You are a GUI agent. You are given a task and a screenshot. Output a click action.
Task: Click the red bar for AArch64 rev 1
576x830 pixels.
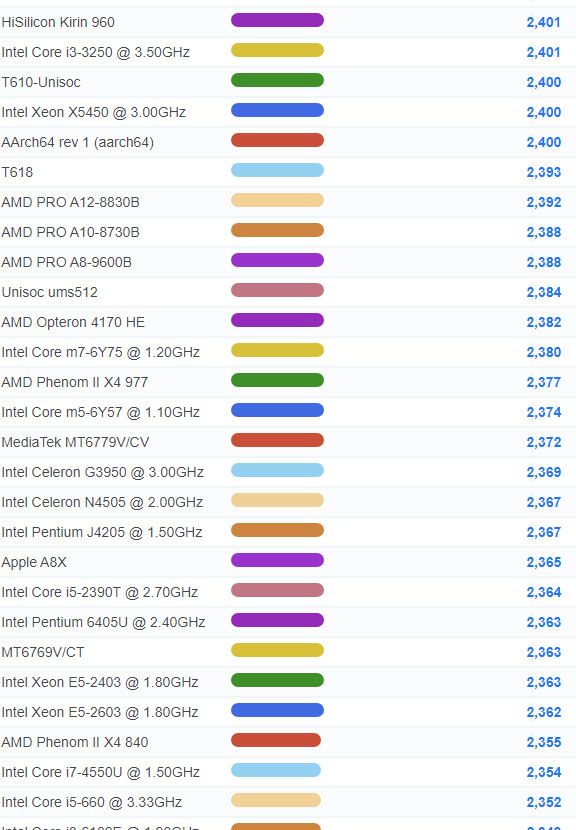[x=277, y=140]
